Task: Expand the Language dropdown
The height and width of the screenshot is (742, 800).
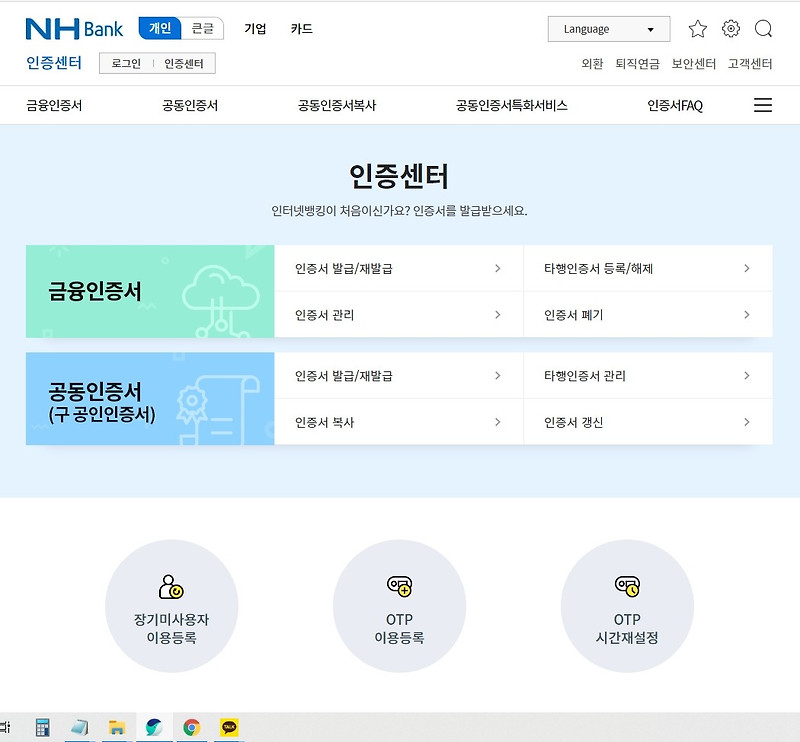Action: point(609,29)
